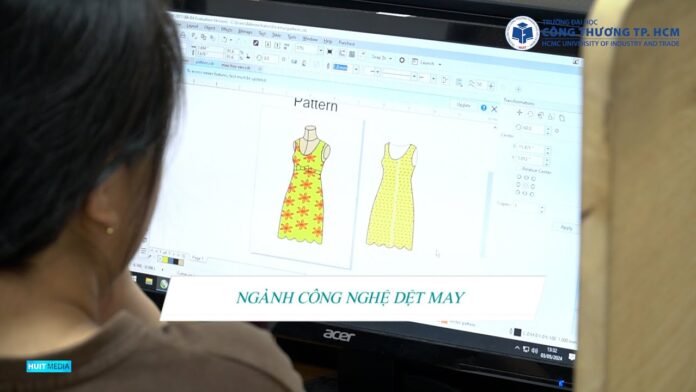Open the Help menu
Viewport: 696px width, 392px height.
click(328, 41)
